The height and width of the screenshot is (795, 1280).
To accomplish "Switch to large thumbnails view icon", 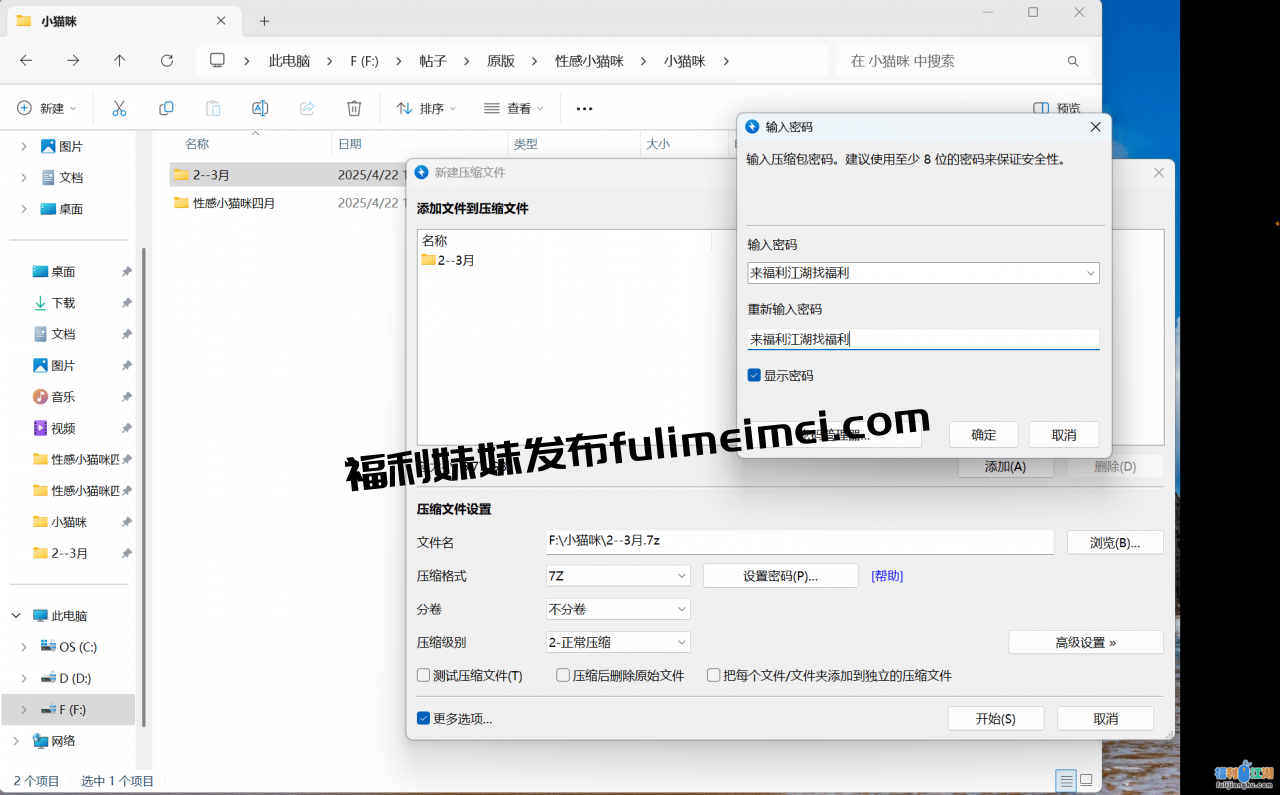I will pos(1086,780).
